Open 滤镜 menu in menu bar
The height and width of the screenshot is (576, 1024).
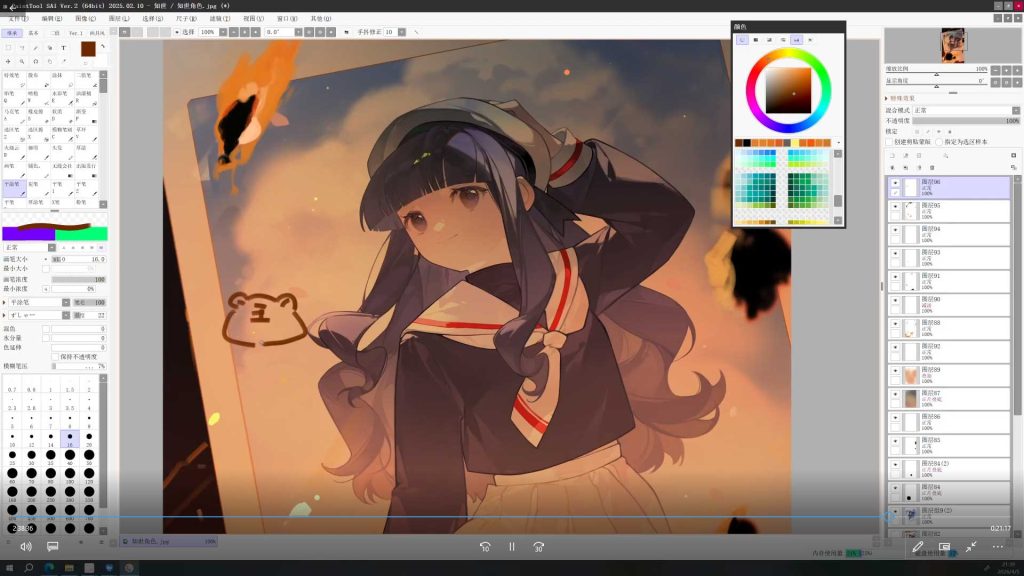coord(219,19)
